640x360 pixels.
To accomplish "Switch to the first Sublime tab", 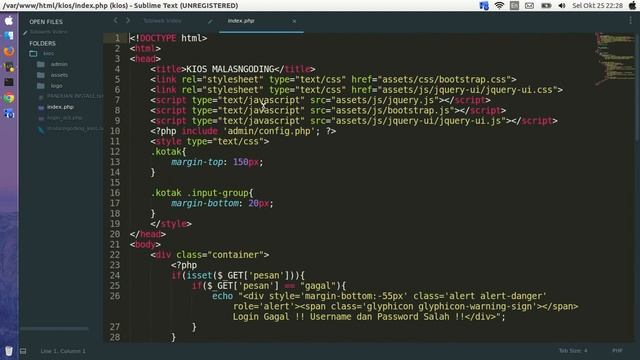I will (x=162, y=21).
